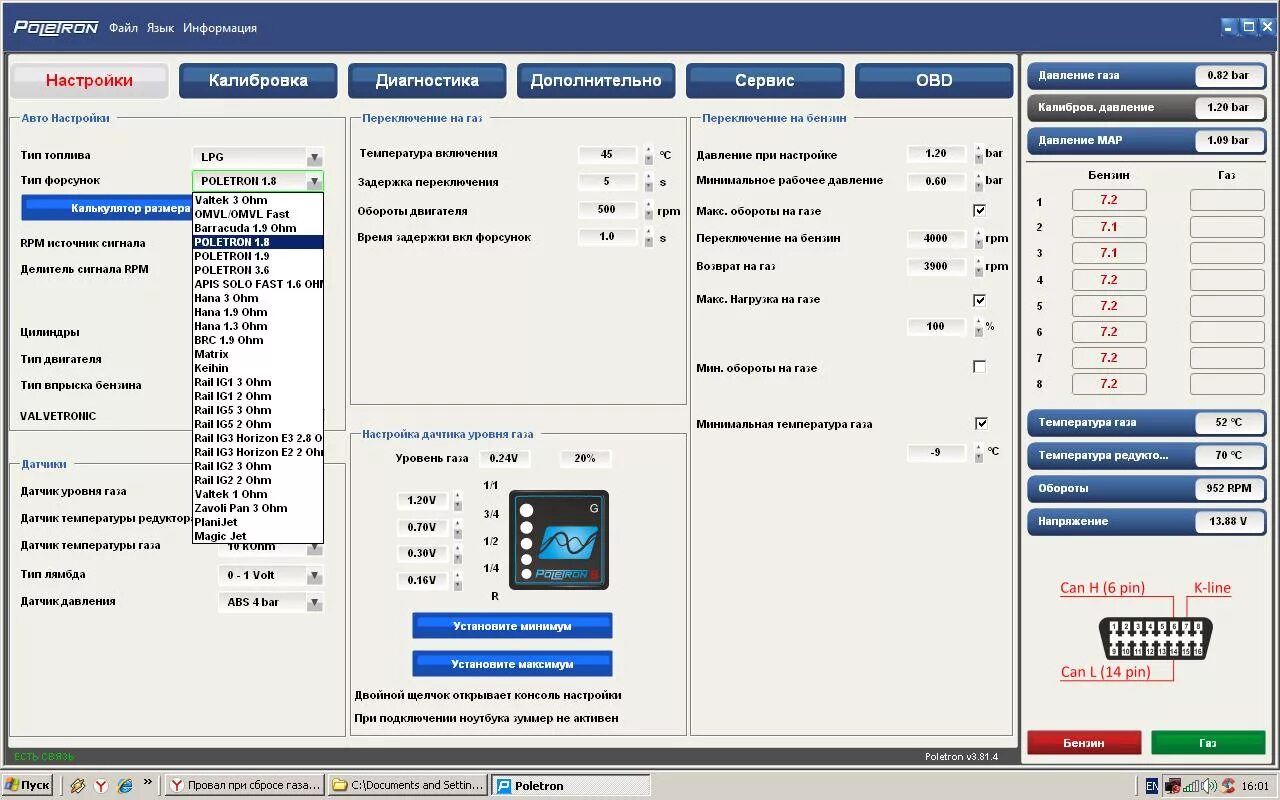Pick Magic Jet from injector list
The image size is (1280, 800).
[258, 536]
